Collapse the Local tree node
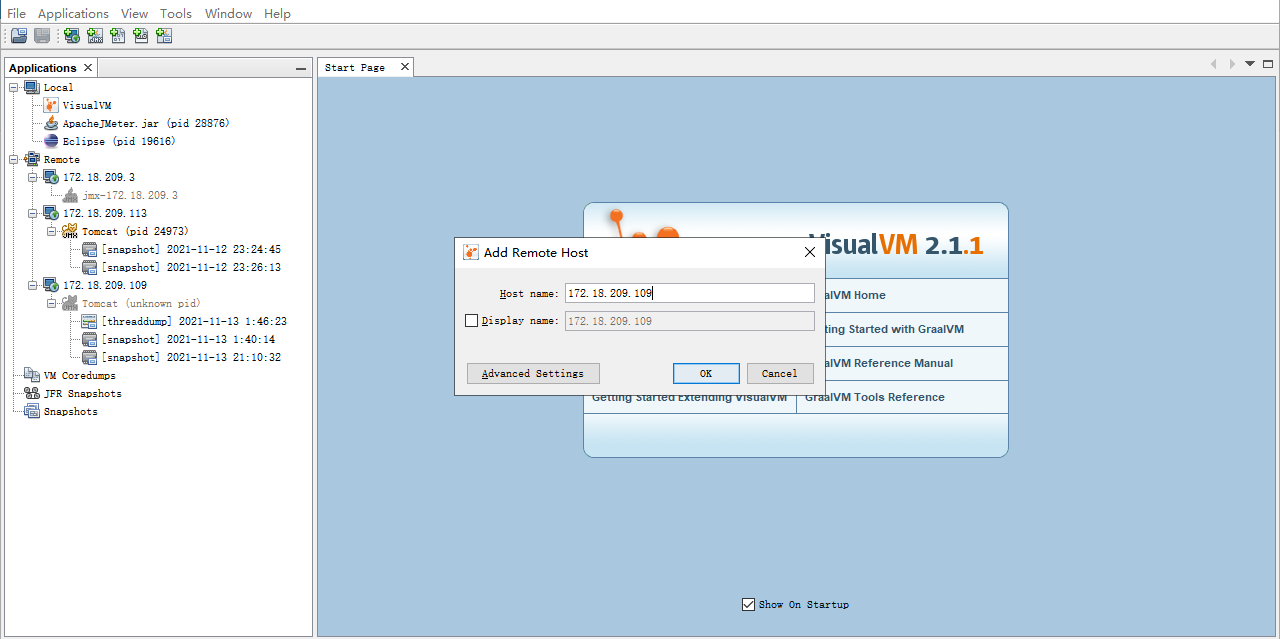 pos(14,87)
